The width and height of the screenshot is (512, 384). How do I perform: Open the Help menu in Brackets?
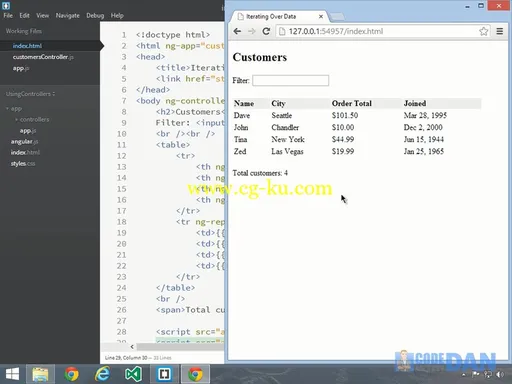[x=117, y=15]
